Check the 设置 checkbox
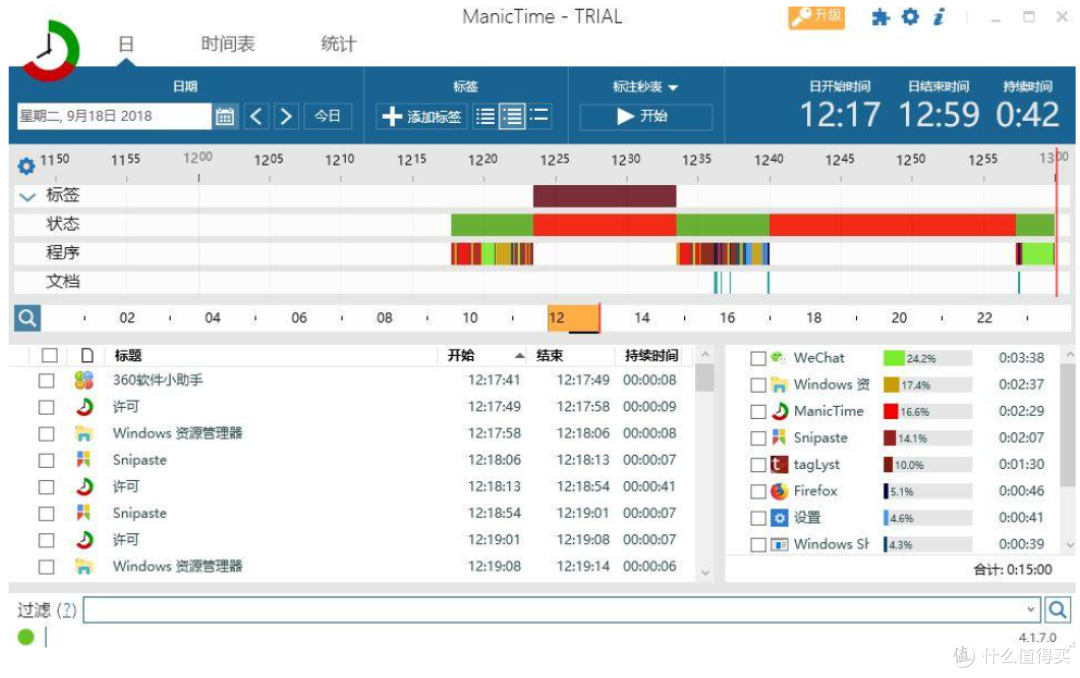 (758, 518)
